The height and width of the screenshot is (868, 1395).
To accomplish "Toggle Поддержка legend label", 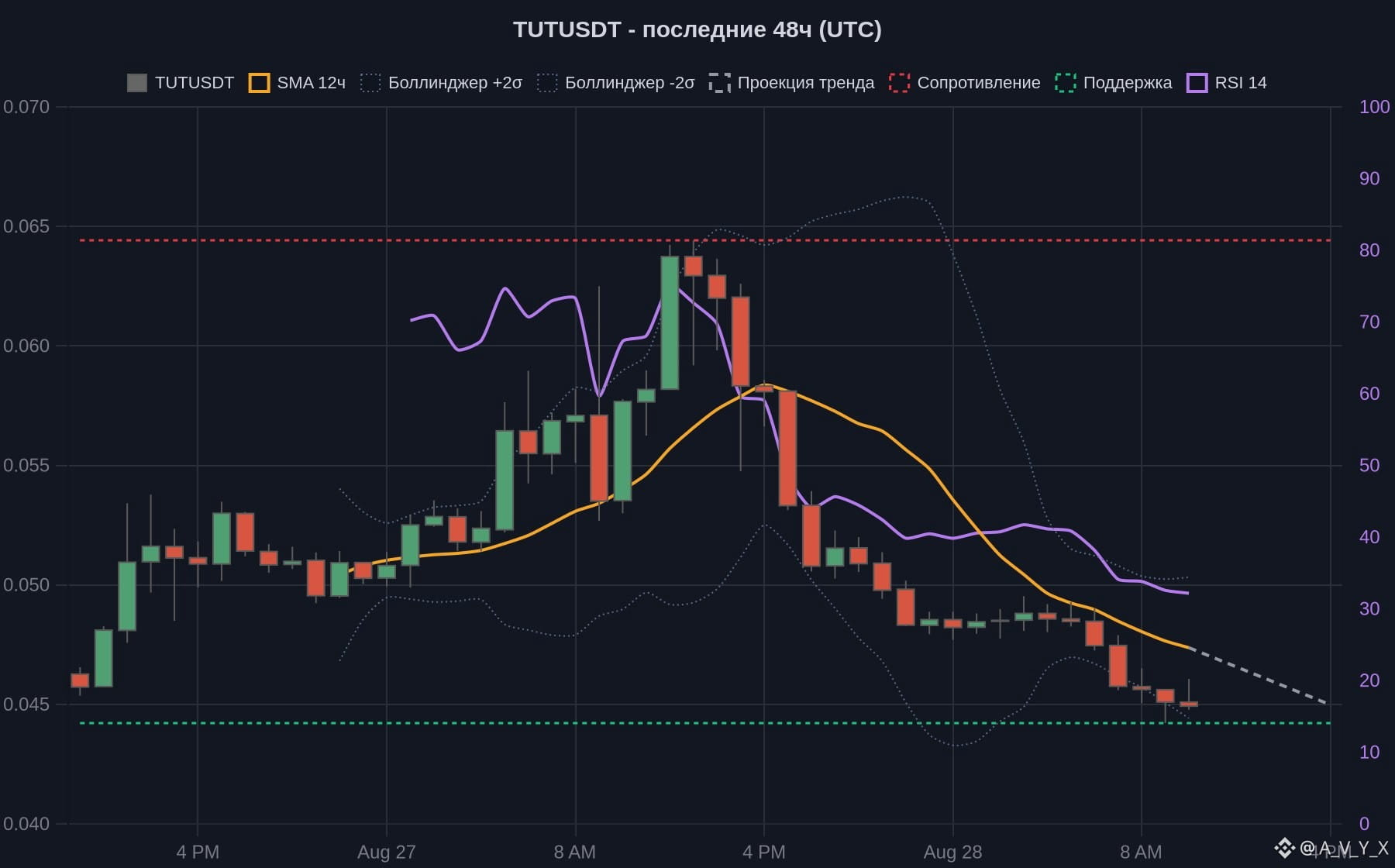I will coord(1128,83).
